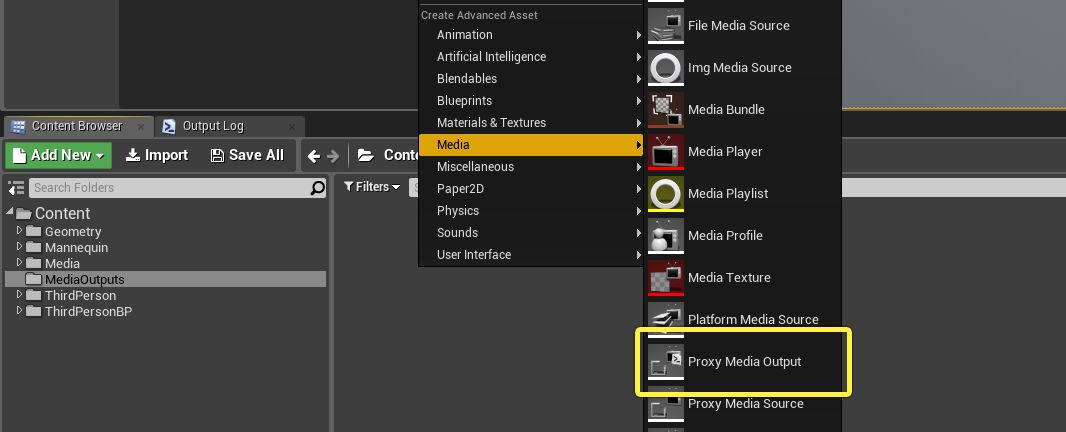Click the folder icon beside the Content path
1066x432 pixels.
[x=366, y=155]
